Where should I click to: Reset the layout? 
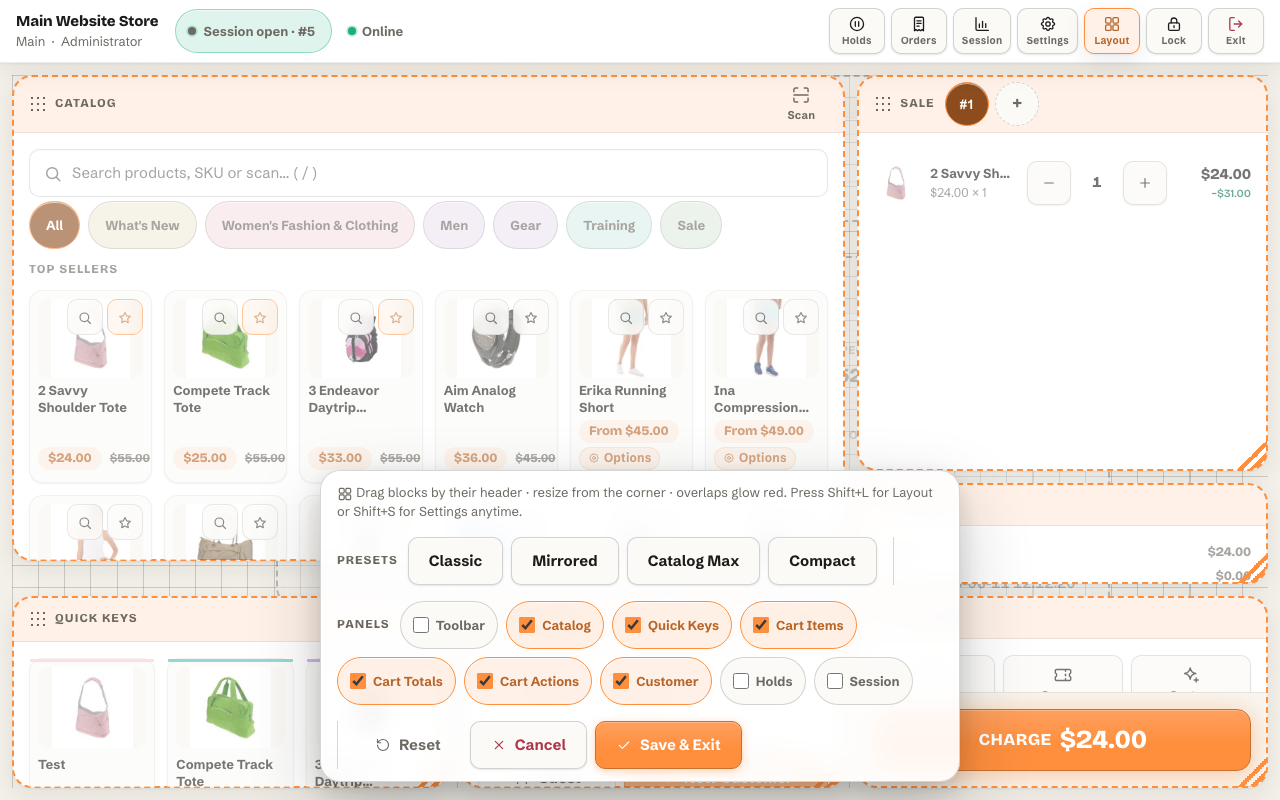408,745
